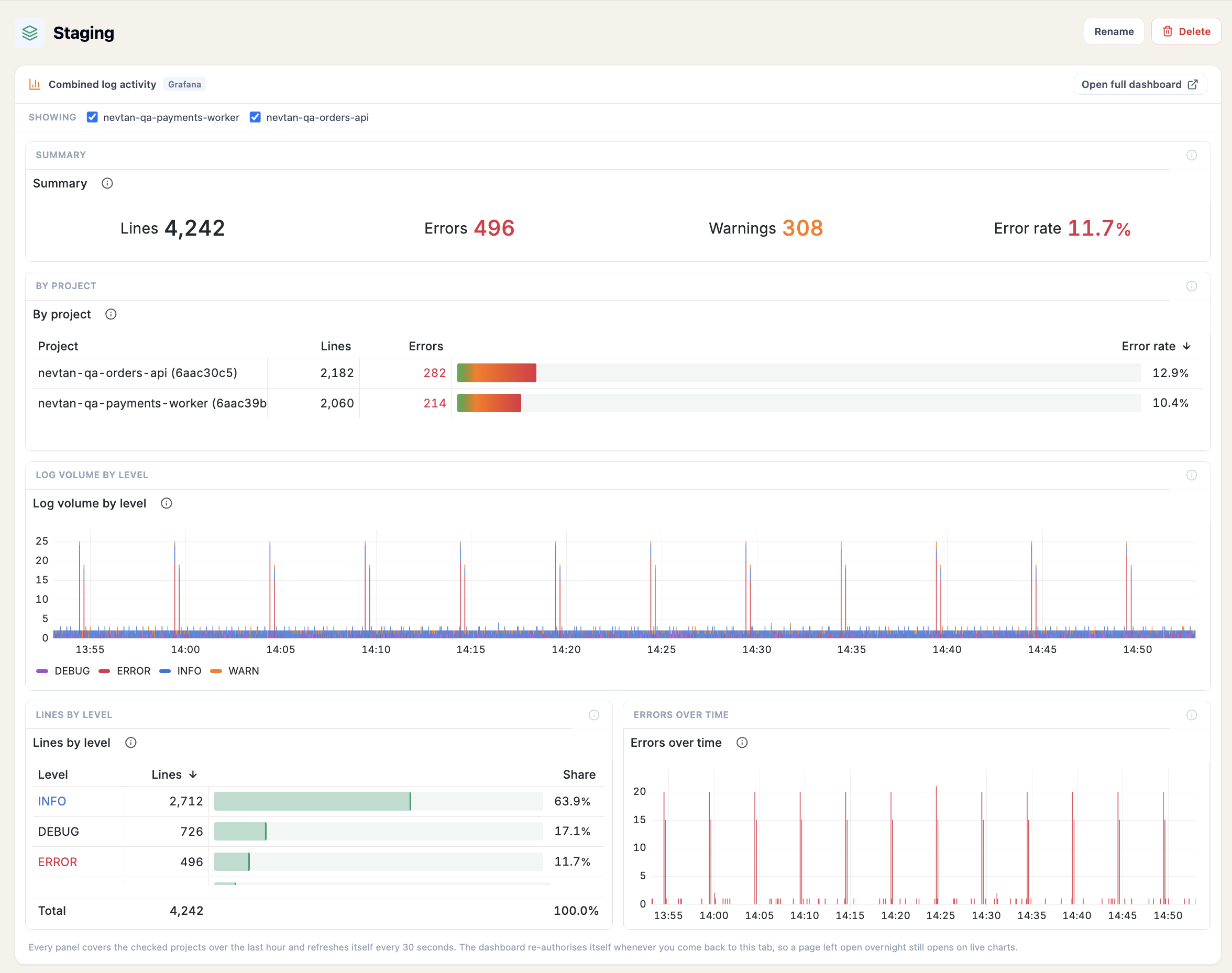Click the info icon next to Summary title
The image size is (1232, 973).
coord(107,183)
